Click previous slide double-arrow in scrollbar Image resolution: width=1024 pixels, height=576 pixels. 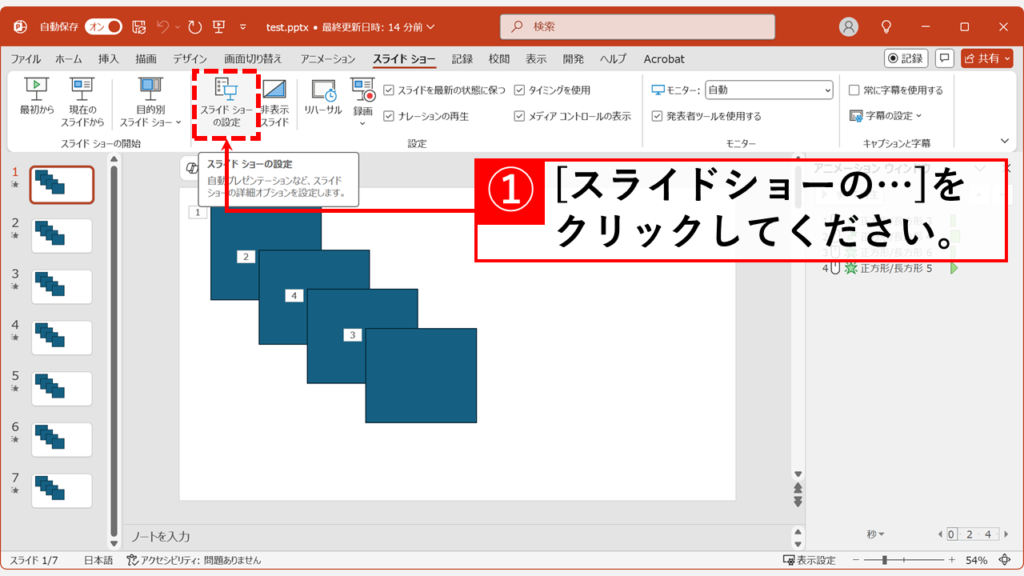797,488
